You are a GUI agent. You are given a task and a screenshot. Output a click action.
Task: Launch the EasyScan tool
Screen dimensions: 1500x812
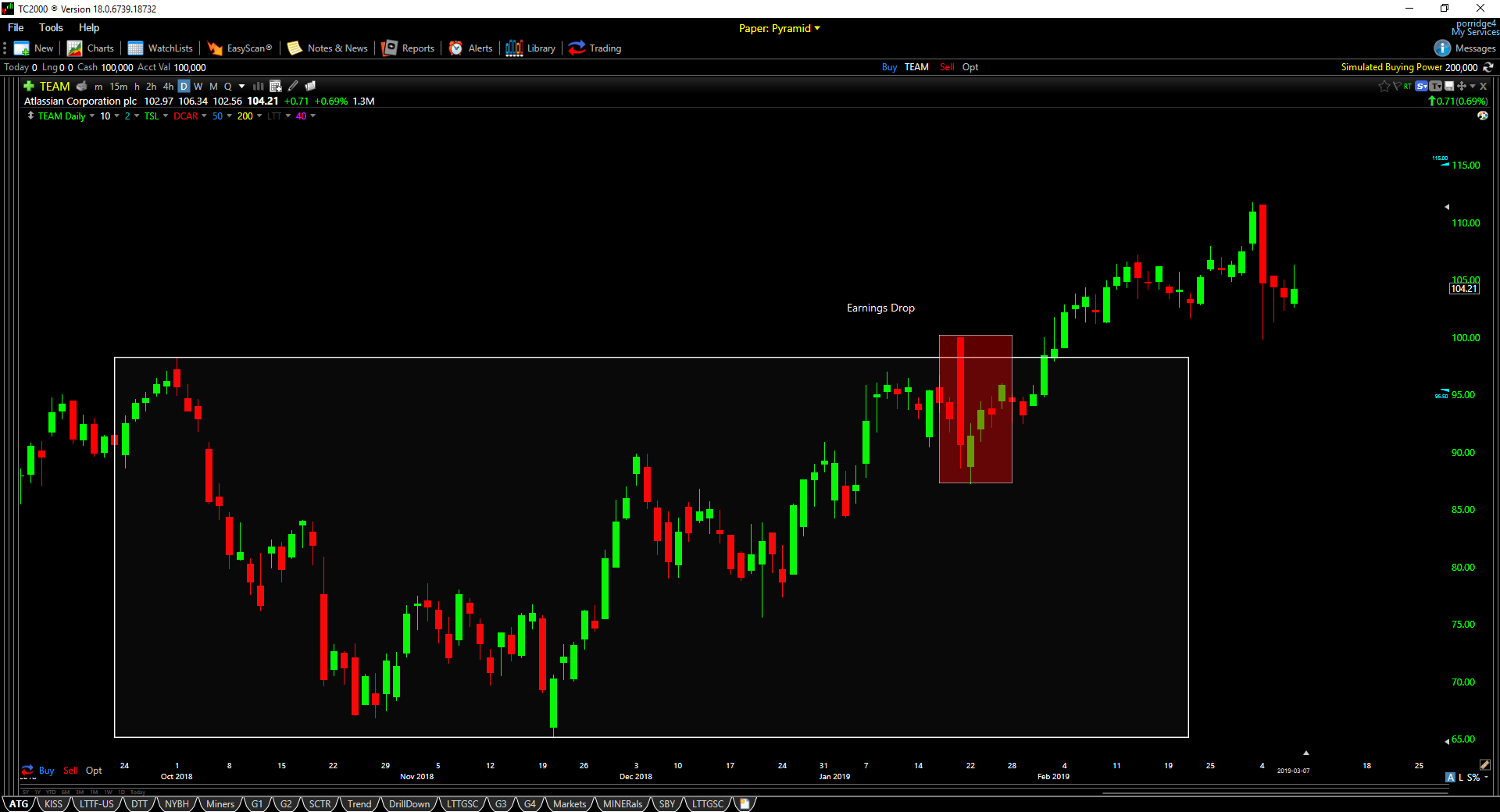(240, 48)
